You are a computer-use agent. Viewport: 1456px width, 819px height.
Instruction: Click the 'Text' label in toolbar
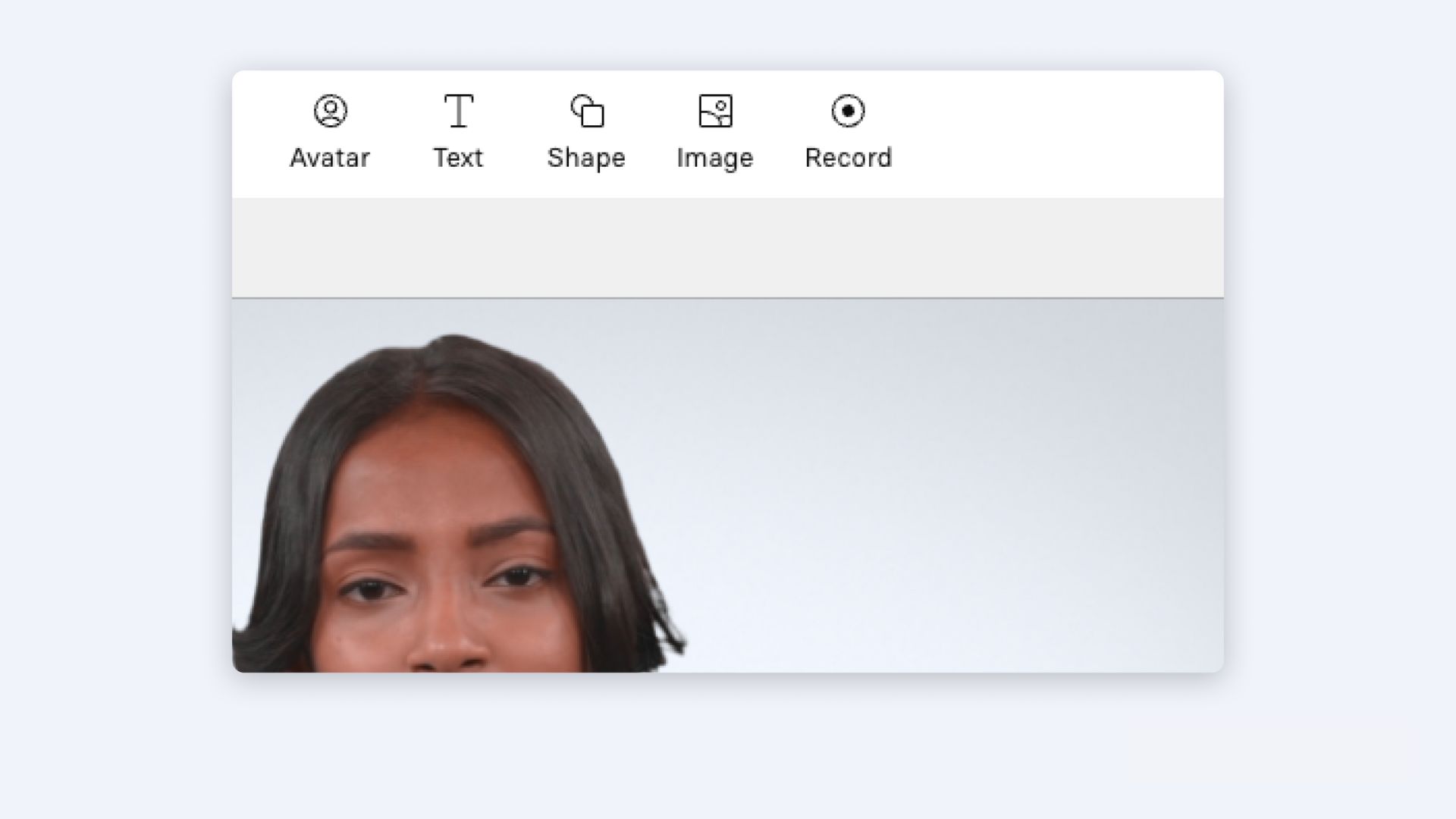click(x=458, y=158)
